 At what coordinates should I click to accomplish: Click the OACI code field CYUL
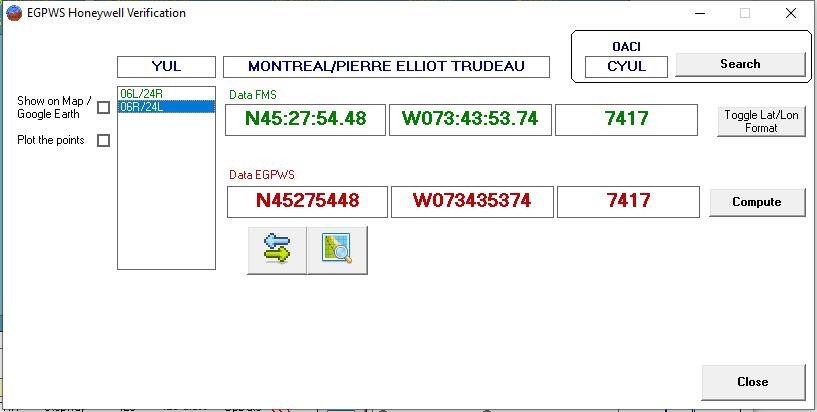pyautogui.click(x=627, y=66)
